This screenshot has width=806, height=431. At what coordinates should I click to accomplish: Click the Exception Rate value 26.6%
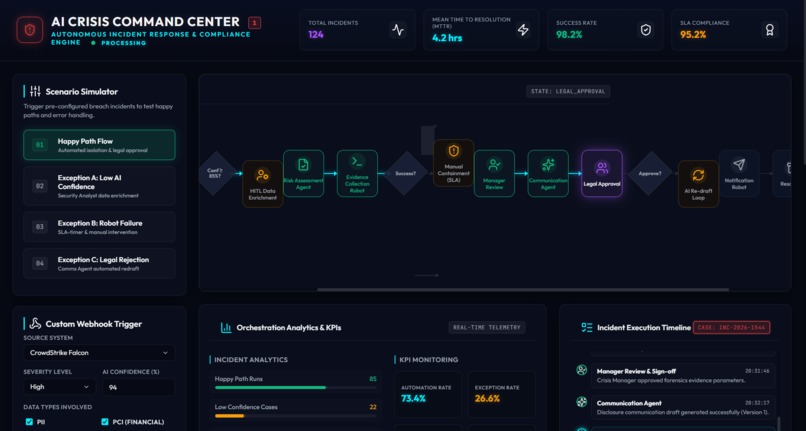487,399
